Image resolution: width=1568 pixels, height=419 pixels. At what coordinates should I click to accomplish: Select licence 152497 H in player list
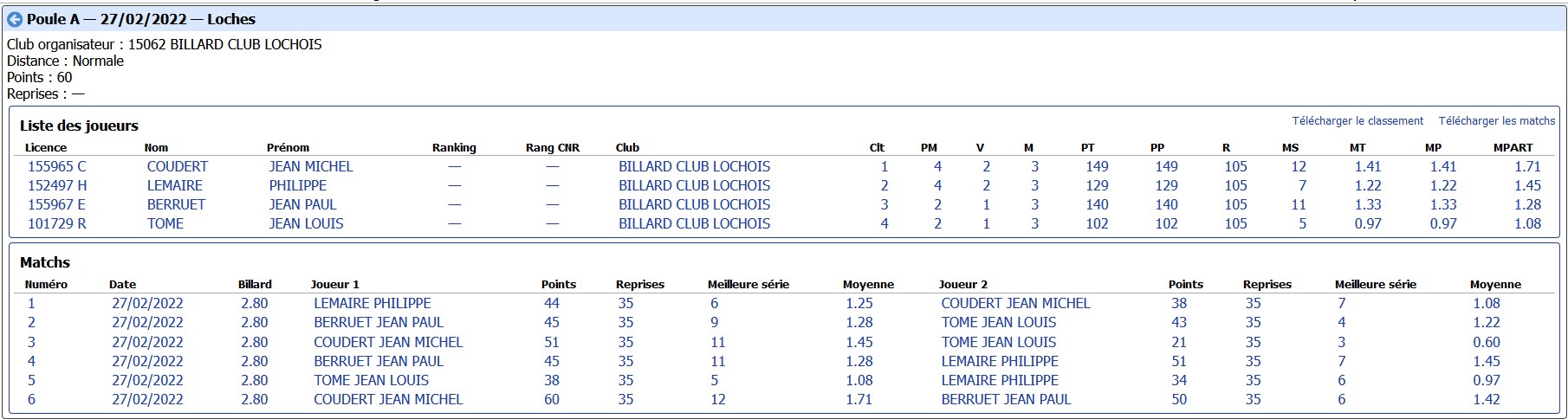[57, 185]
